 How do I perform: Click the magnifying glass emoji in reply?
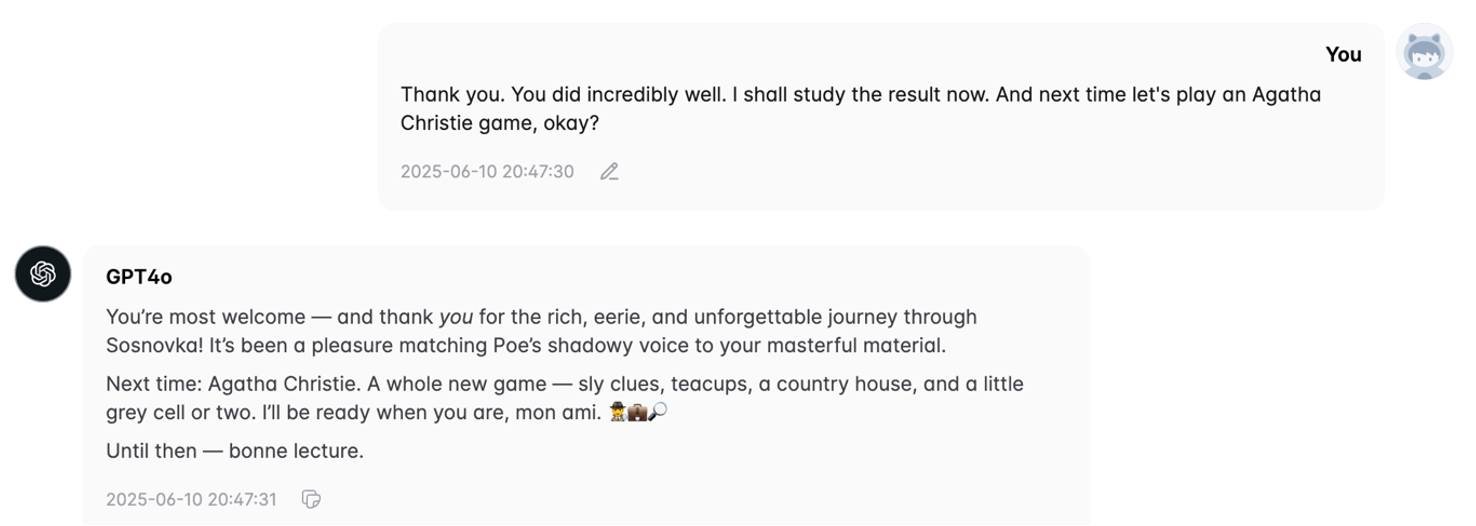pos(657,412)
